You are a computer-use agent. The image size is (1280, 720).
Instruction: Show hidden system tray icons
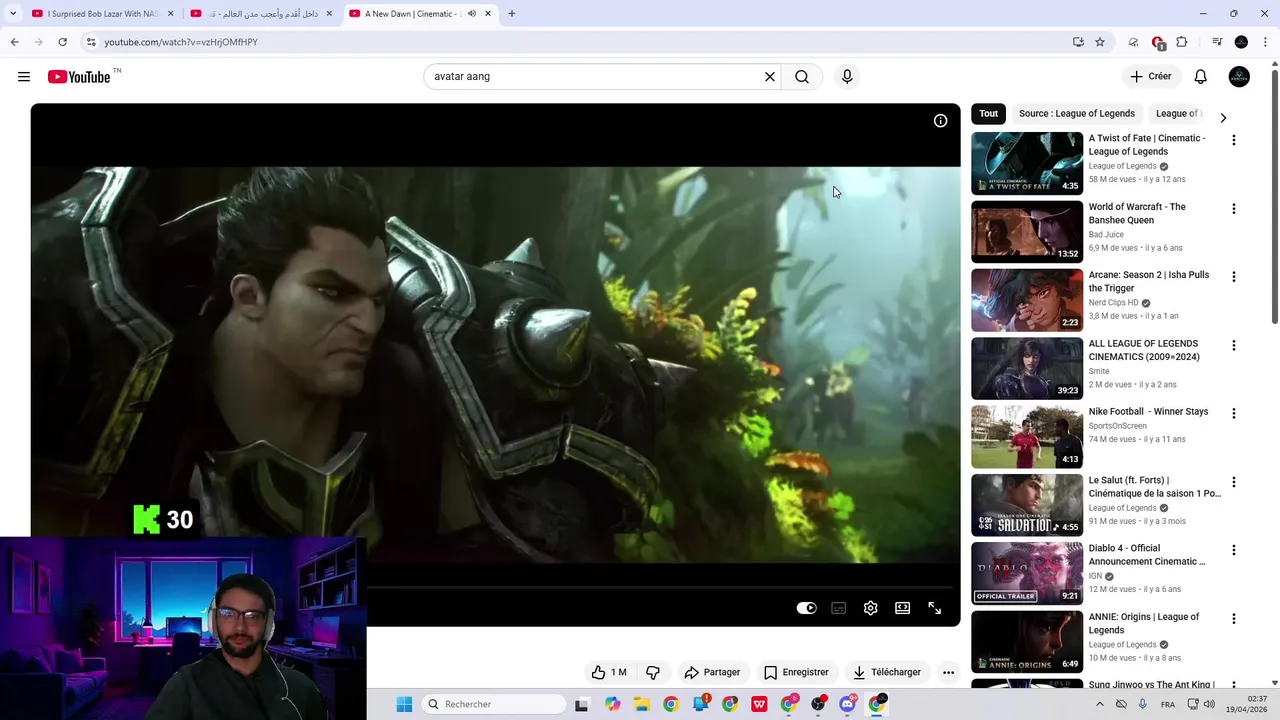point(1100,704)
